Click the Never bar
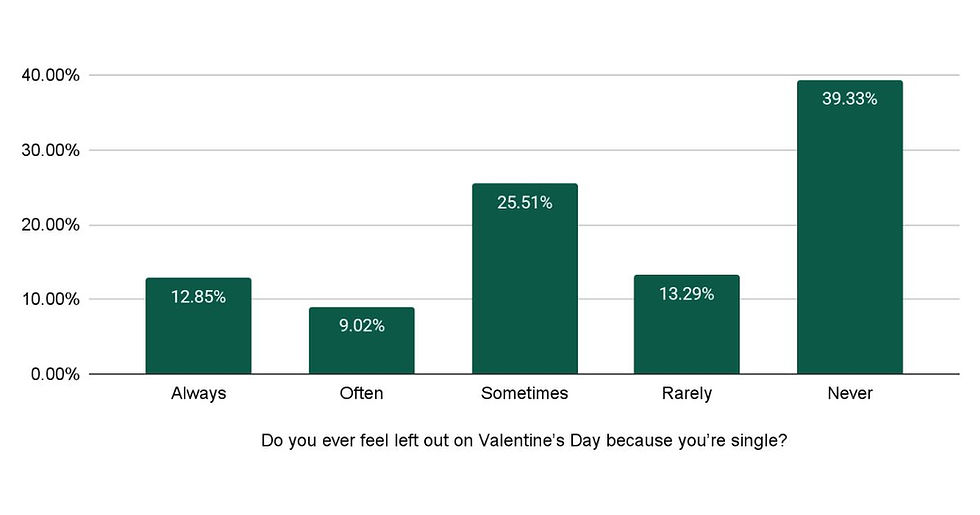 (x=849, y=227)
